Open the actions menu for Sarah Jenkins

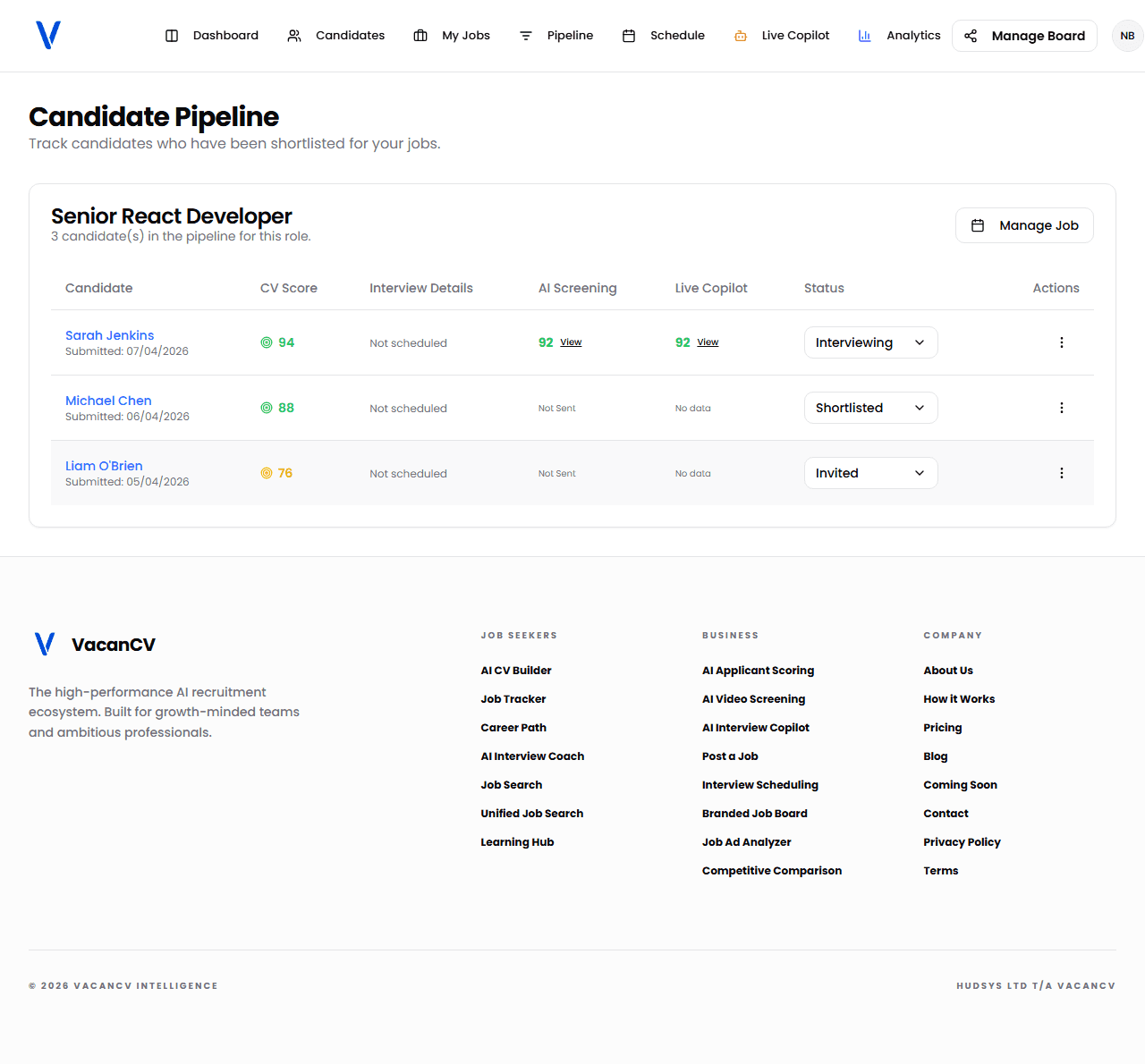pos(1062,342)
